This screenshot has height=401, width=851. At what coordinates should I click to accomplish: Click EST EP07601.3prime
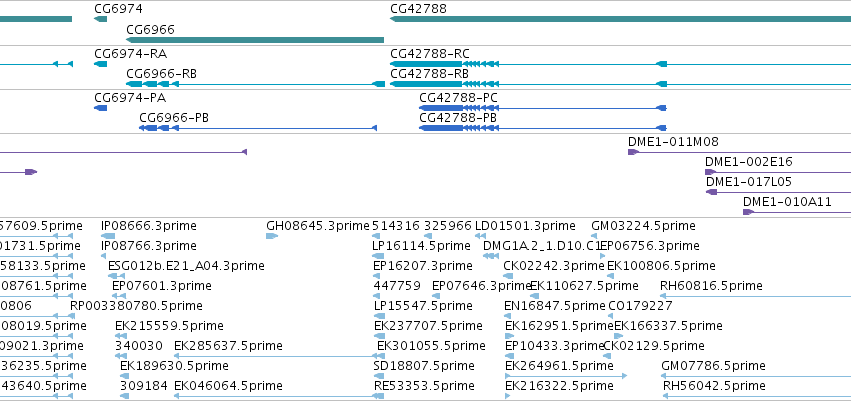point(162,286)
